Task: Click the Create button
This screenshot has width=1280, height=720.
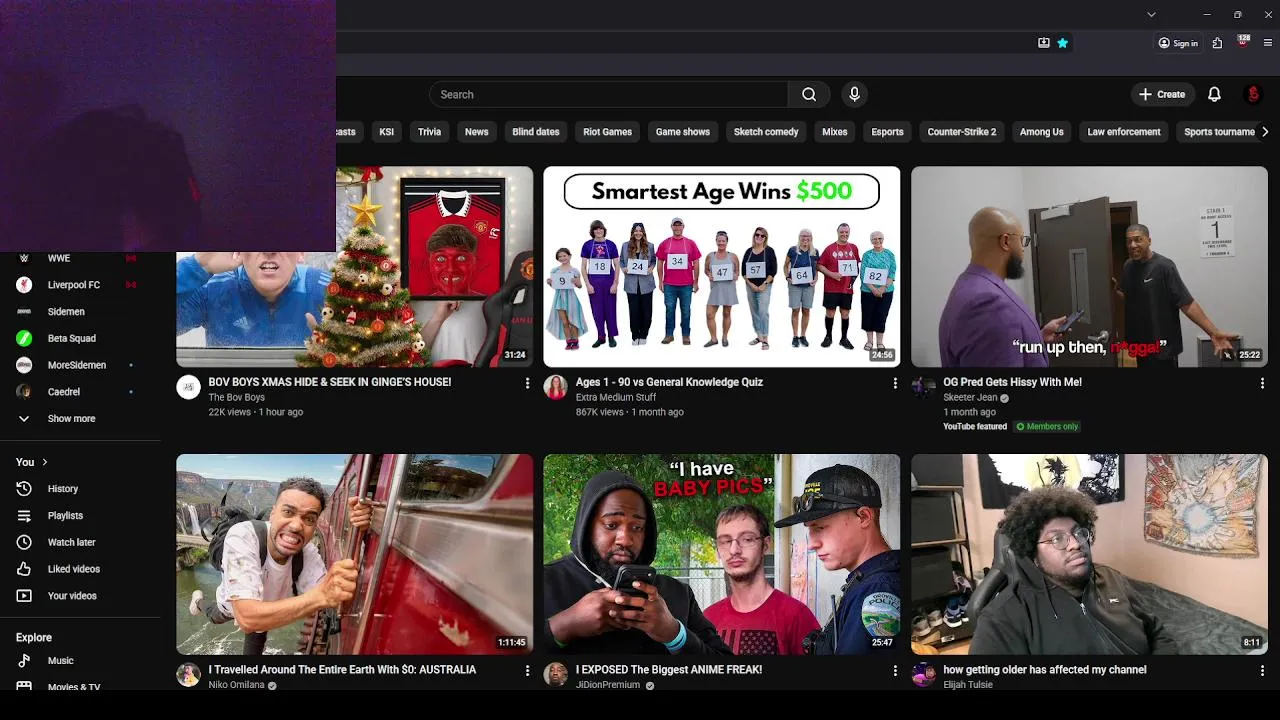Action: (1161, 94)
